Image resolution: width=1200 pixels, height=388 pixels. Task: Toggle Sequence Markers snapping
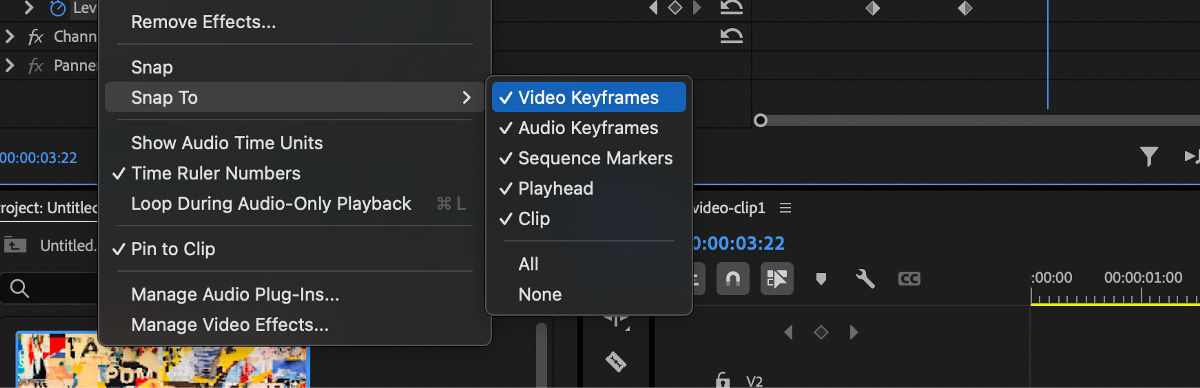589,158
